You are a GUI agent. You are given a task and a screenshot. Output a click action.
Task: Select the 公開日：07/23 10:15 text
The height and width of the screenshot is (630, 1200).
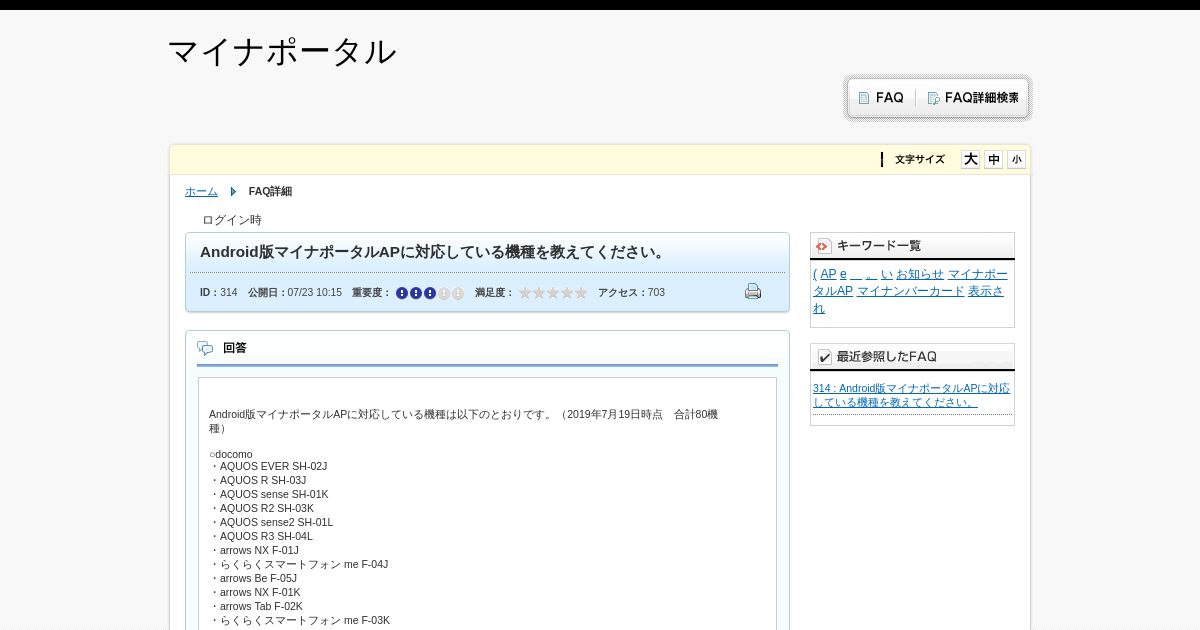(295, 293)
